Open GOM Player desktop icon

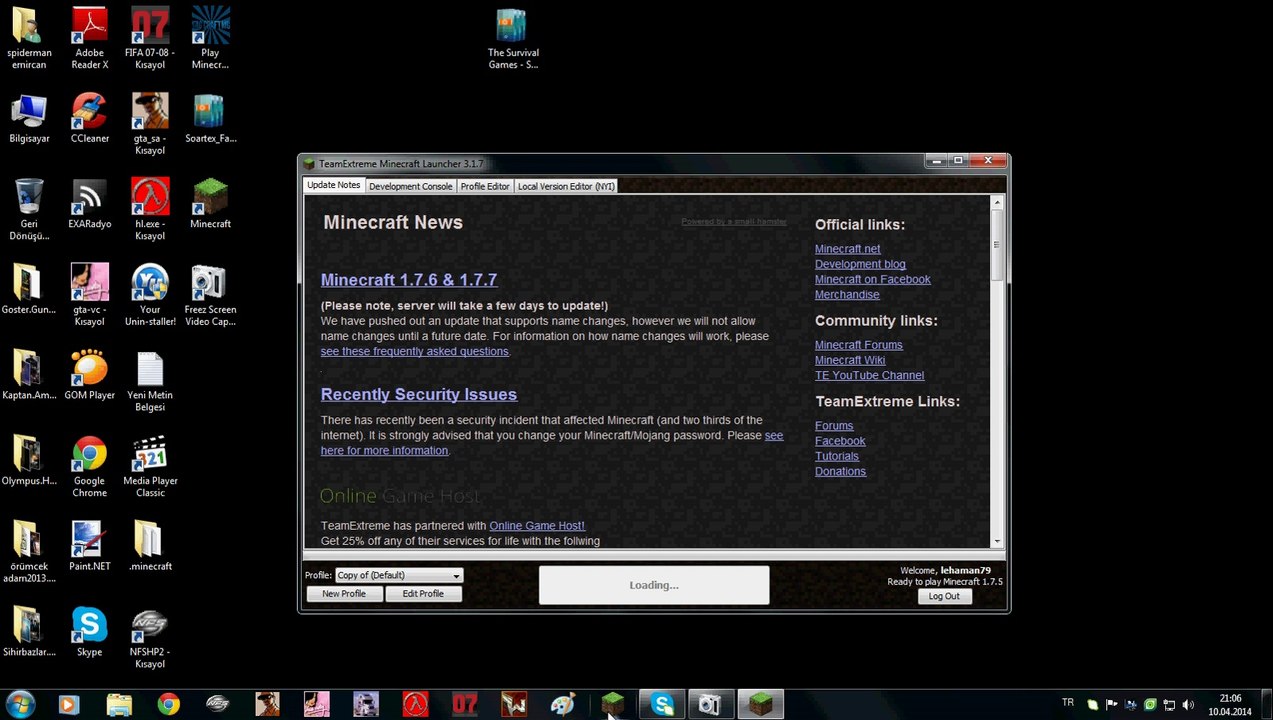coord(89,375)
